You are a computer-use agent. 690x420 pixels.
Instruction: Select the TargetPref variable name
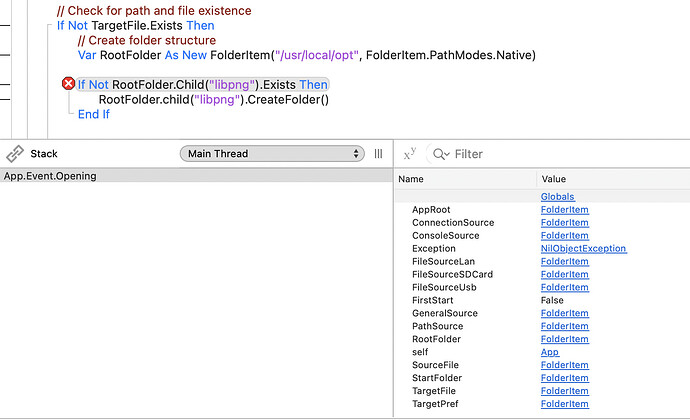pyautogui.click(x=435, y=404)
